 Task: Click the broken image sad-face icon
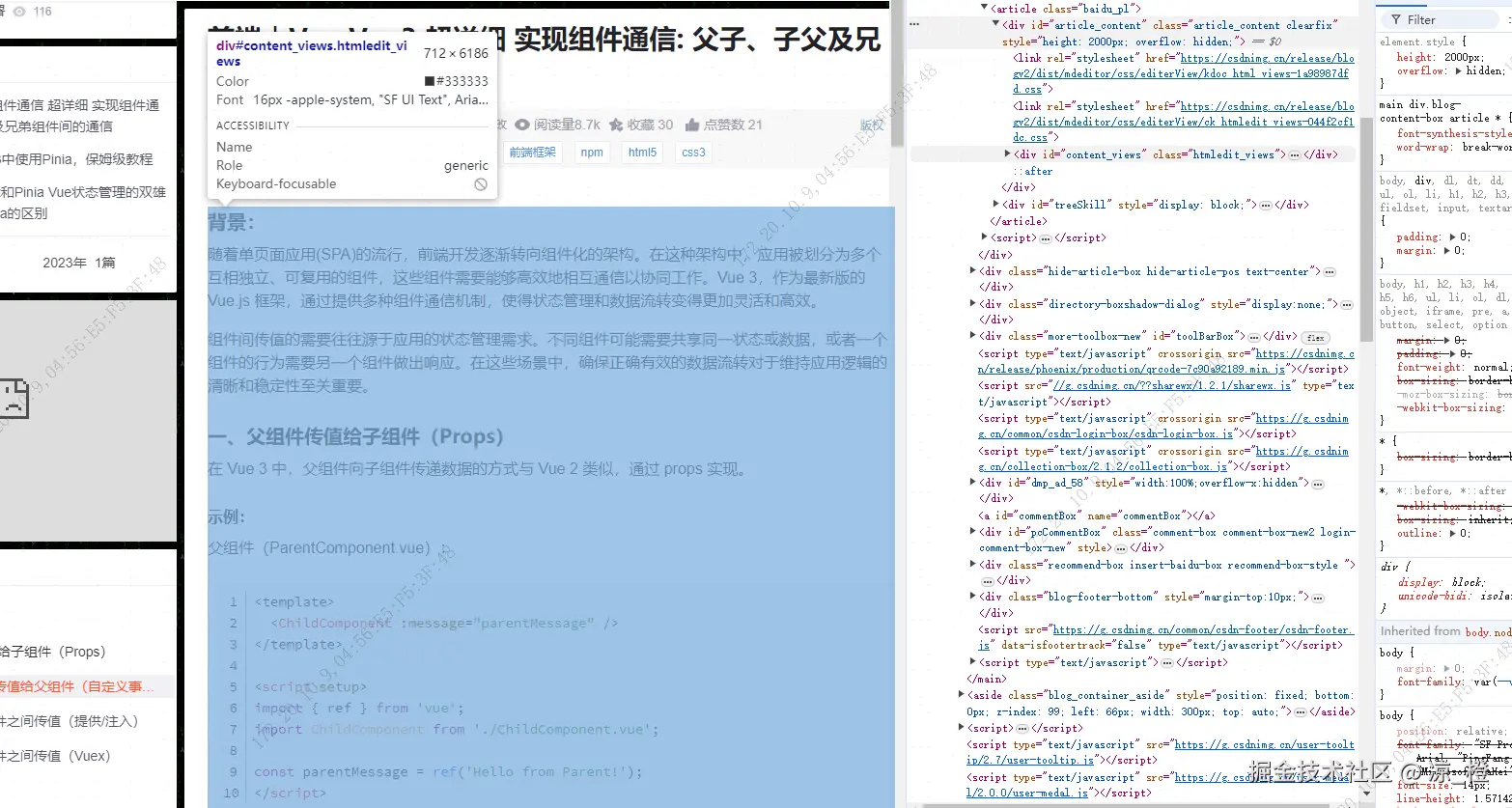(14, 398)
